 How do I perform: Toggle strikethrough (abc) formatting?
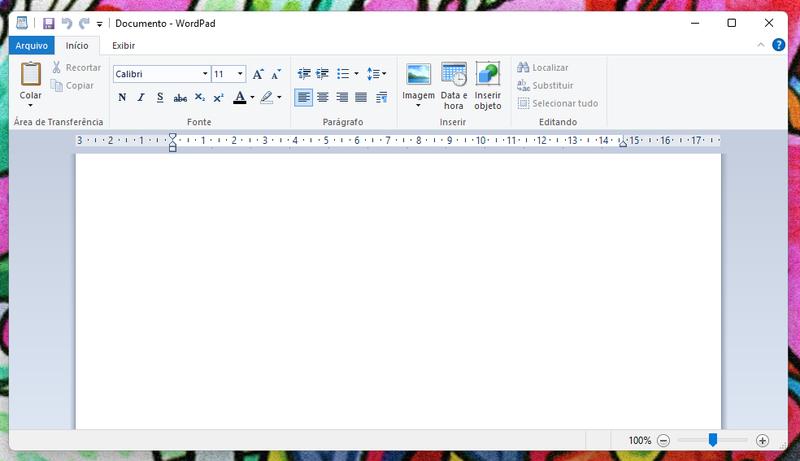(180, 97)
